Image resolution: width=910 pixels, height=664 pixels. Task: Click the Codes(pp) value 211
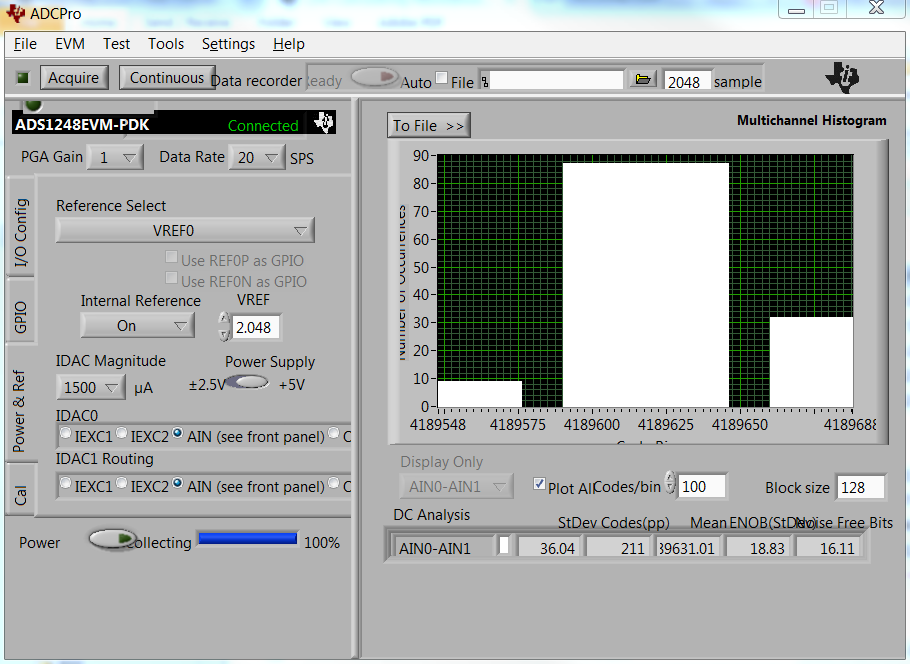pyautogui.click(x=618, y=548)
